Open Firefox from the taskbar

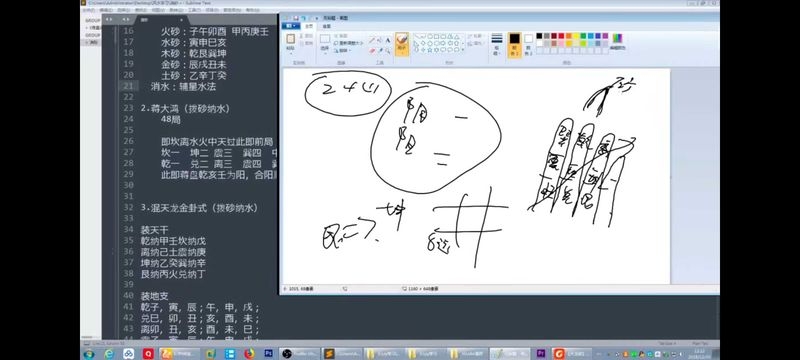(249, 353)
